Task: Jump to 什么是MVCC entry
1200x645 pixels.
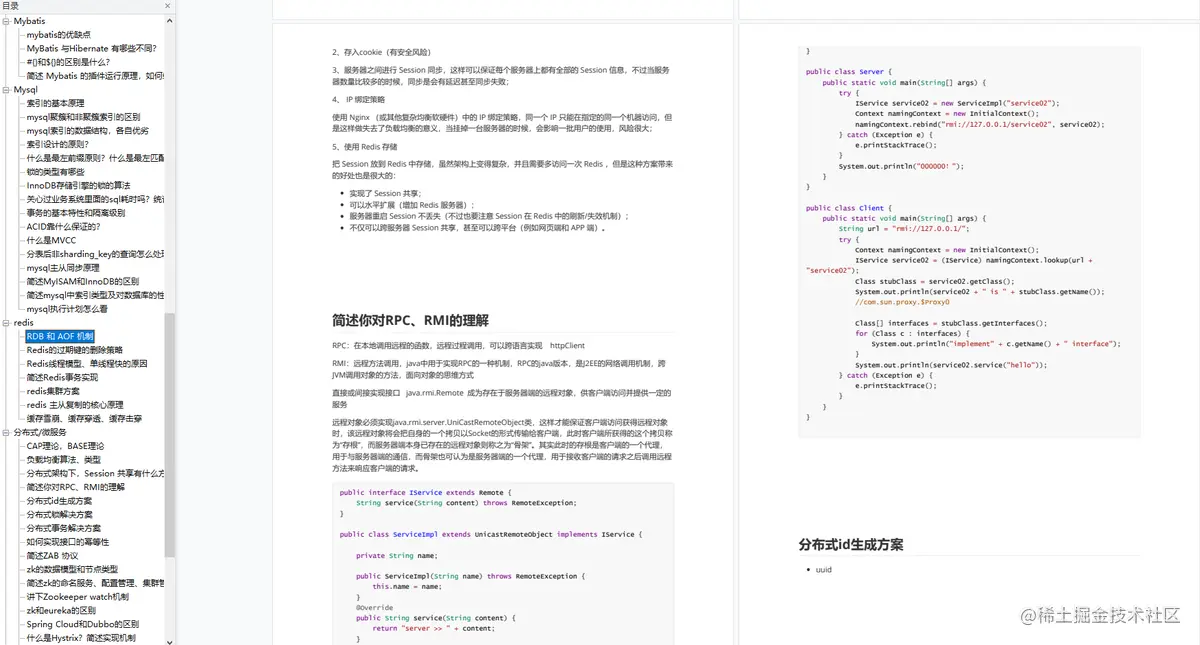Action: [x=51, y=240]
